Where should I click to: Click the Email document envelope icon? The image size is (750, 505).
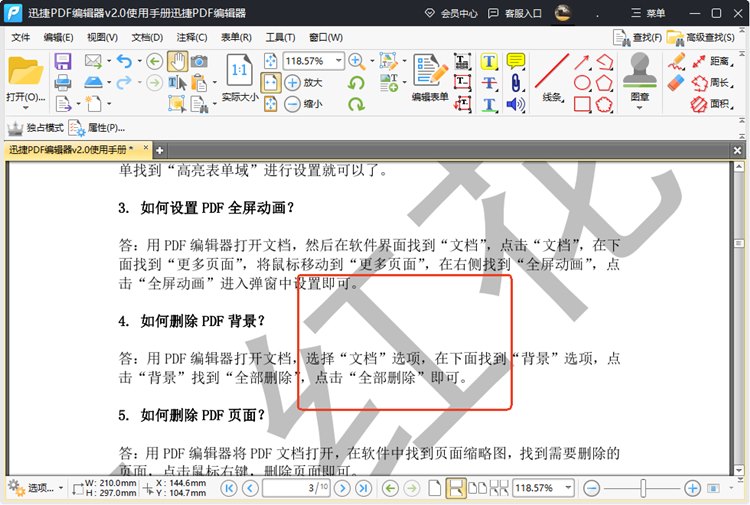click(x=93, y=61)
